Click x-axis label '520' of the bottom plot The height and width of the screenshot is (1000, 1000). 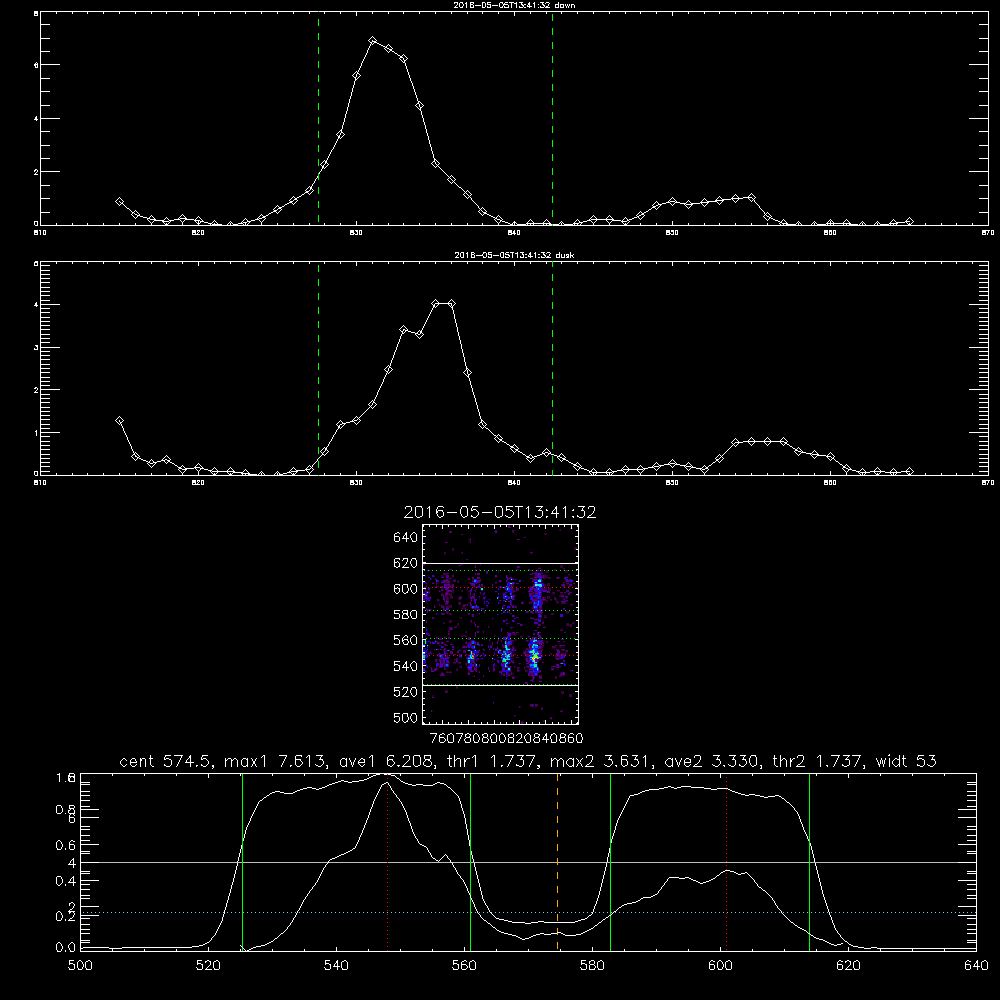(x=208, y=966)
